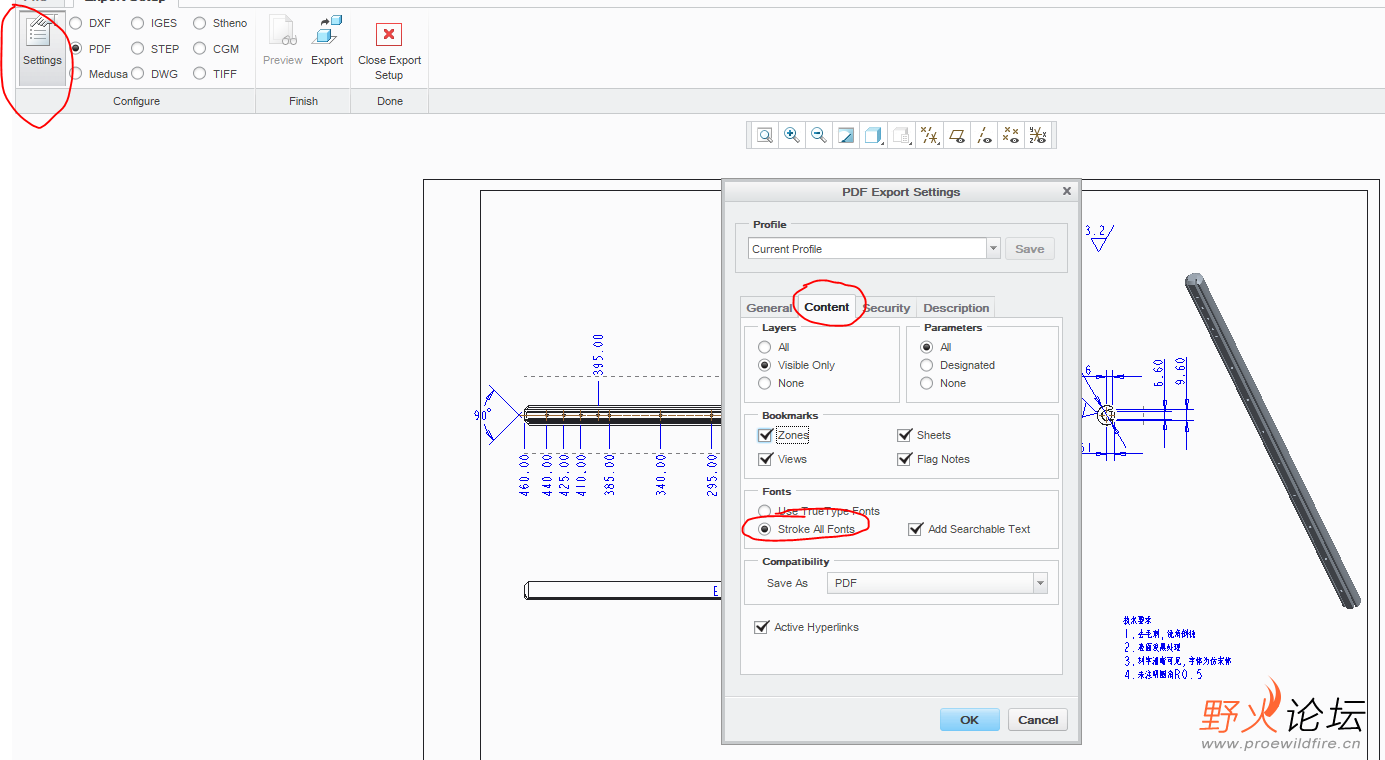Toggle Csys Display eye icon
The width and height of the screenshot is (1385, 760).
(1038, 135)
